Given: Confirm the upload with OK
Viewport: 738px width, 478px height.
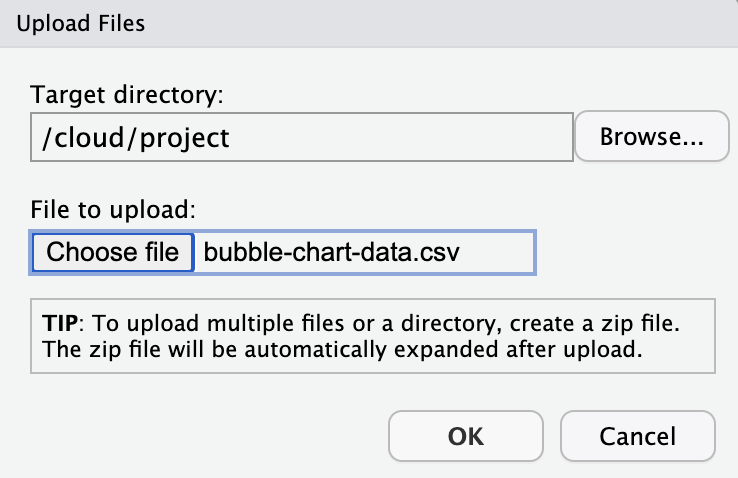Looking at the screenshot, I should coord(465,436).
